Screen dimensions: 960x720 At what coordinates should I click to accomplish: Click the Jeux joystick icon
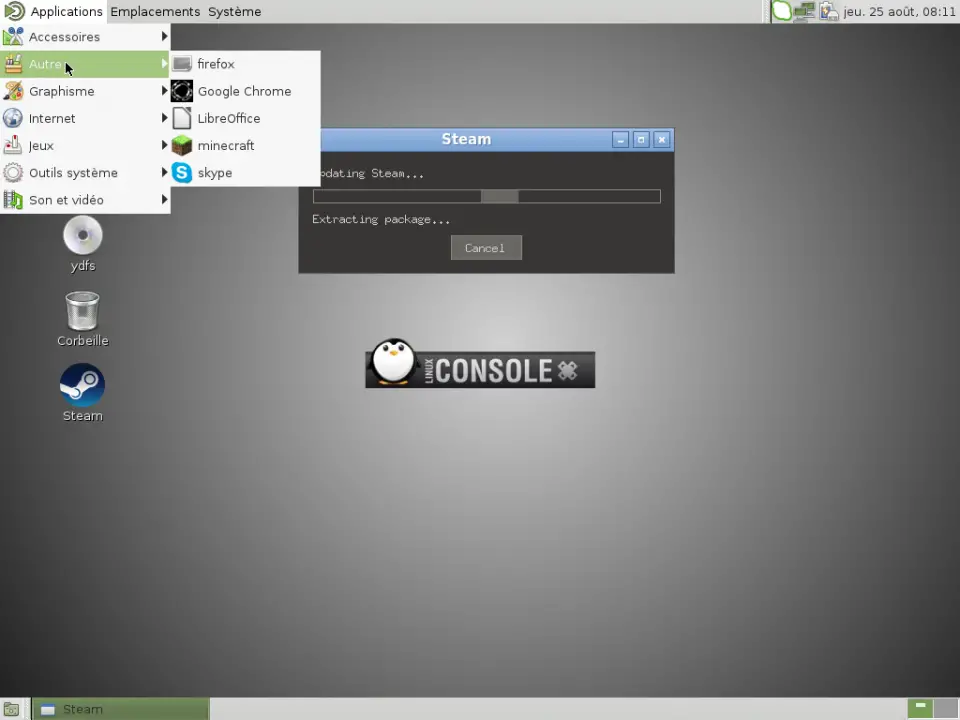(x=13, y=145)
